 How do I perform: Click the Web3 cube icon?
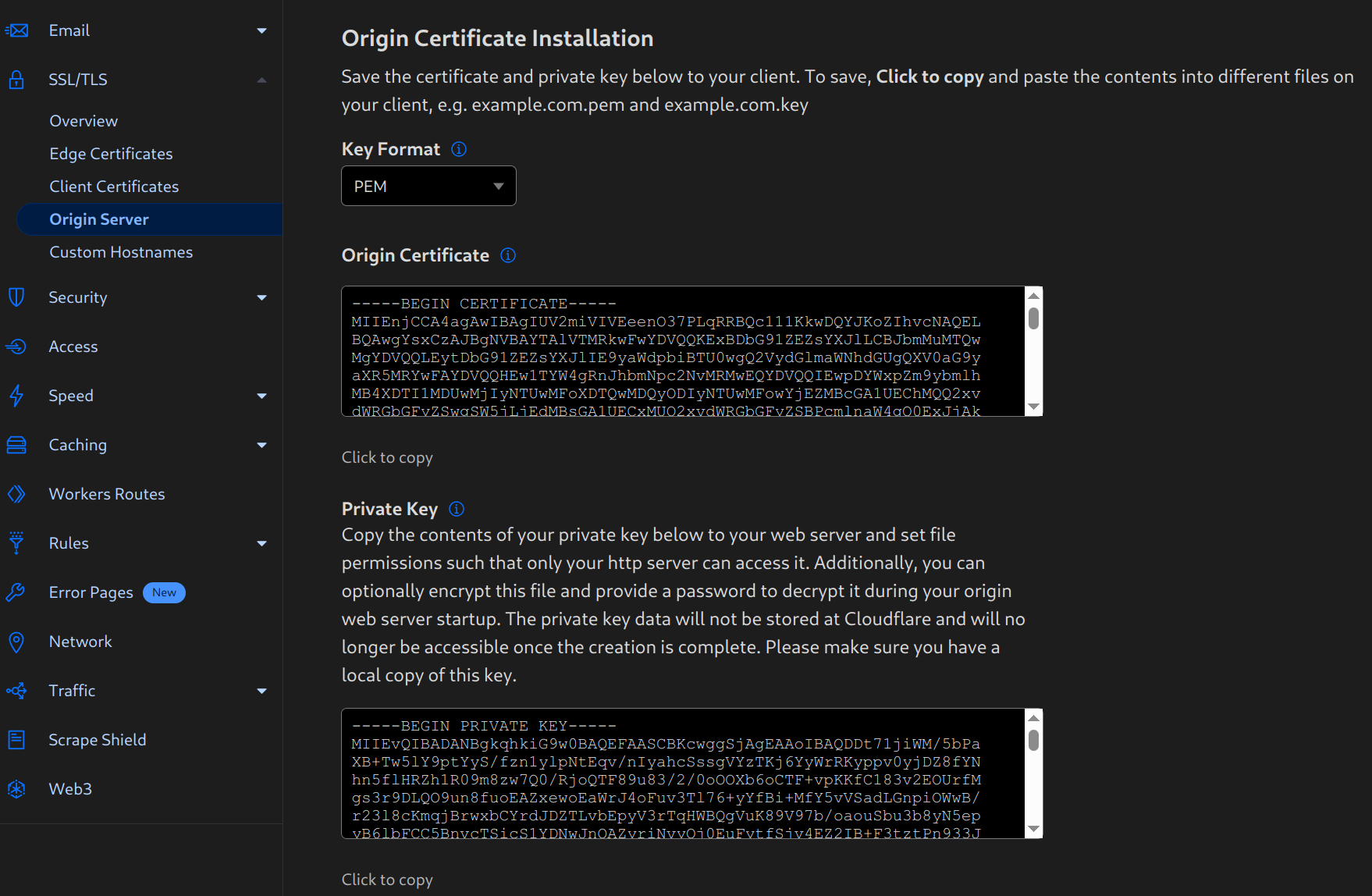pos(16,789)
